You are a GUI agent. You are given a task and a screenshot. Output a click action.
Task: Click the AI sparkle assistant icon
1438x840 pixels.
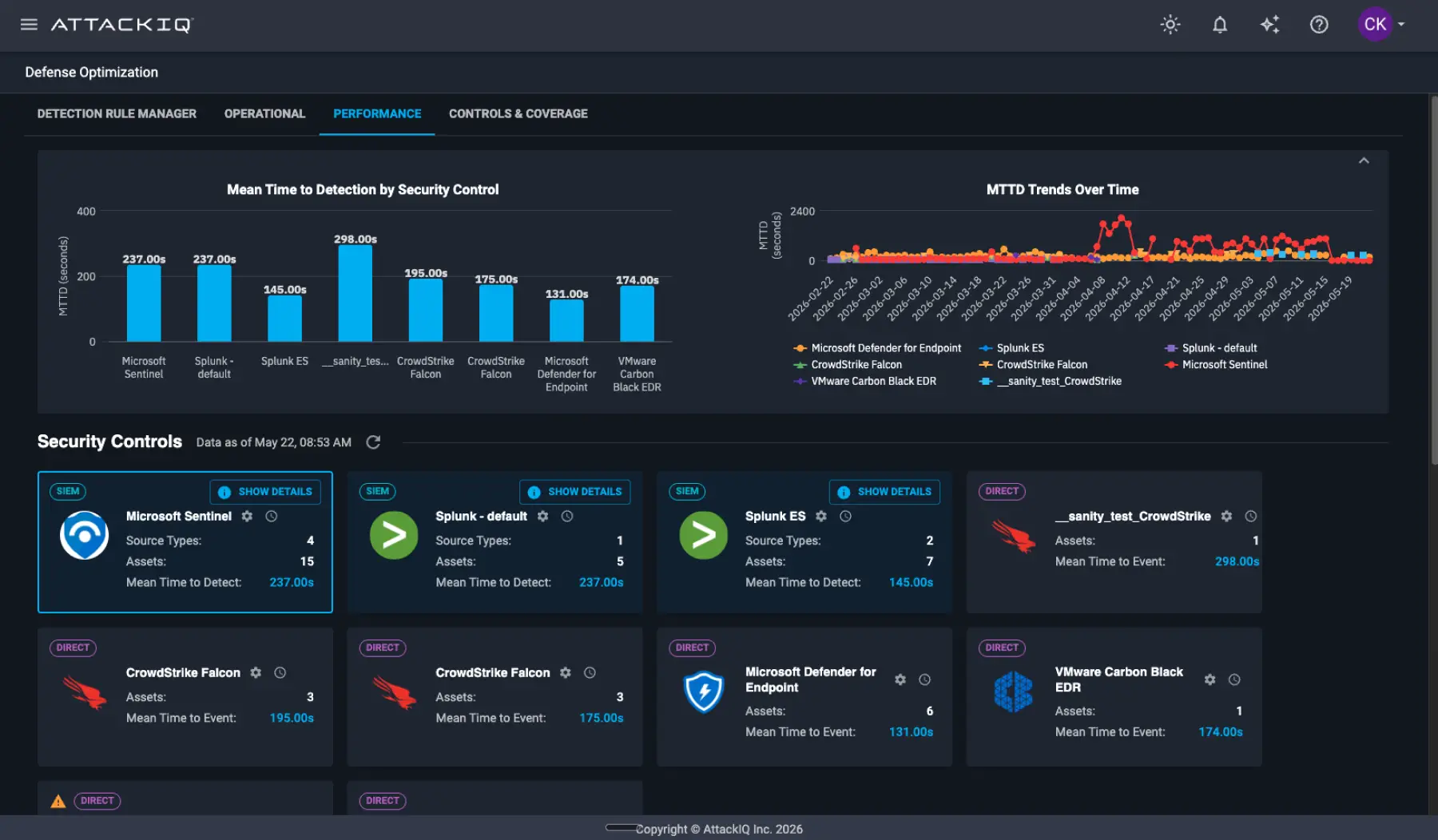[x=1269, y=24]
